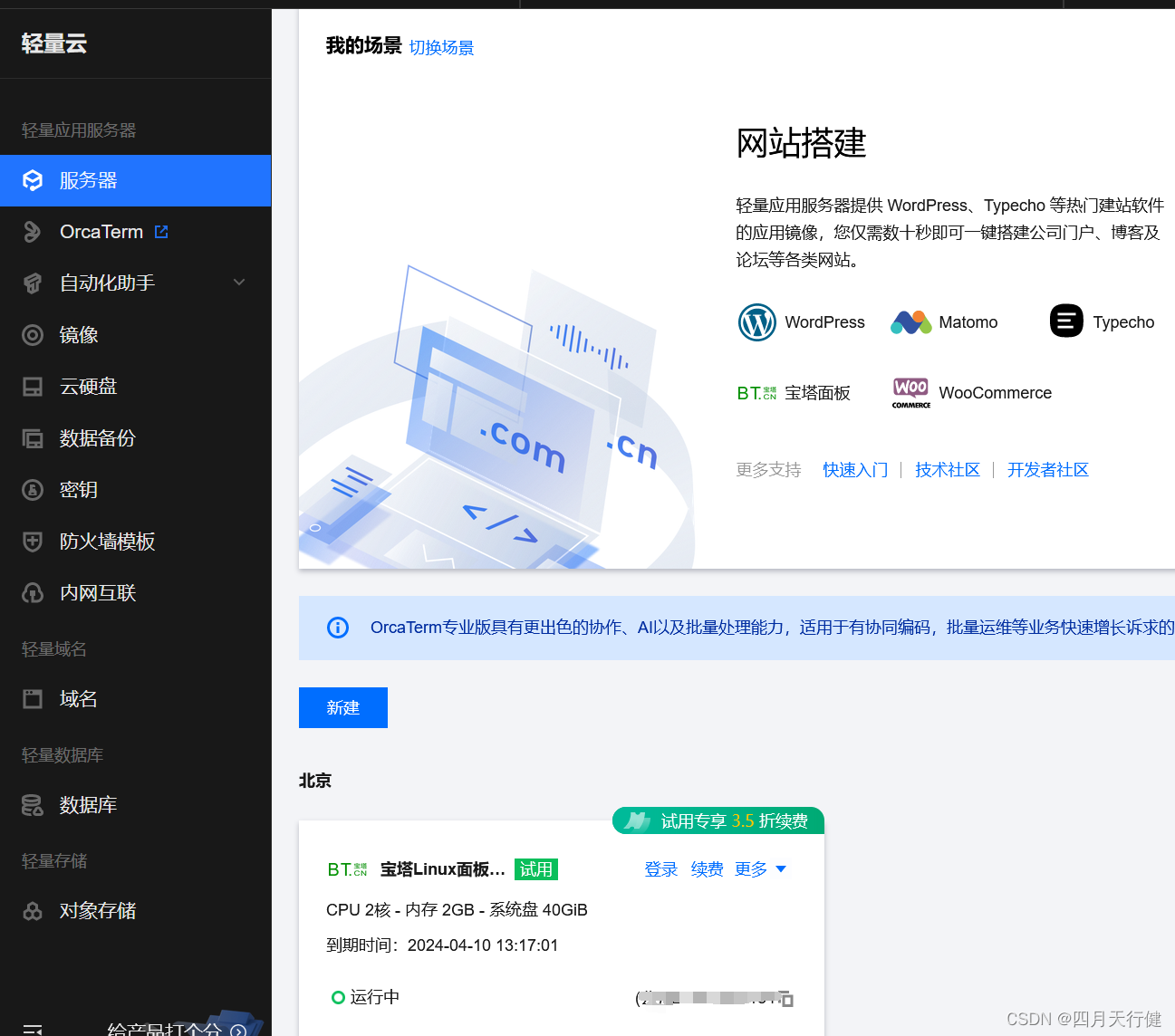Open the 更多 dropdown on server card
Image resolution: width=1175 pixels, height=1036 pixels.
pos(760,869)
